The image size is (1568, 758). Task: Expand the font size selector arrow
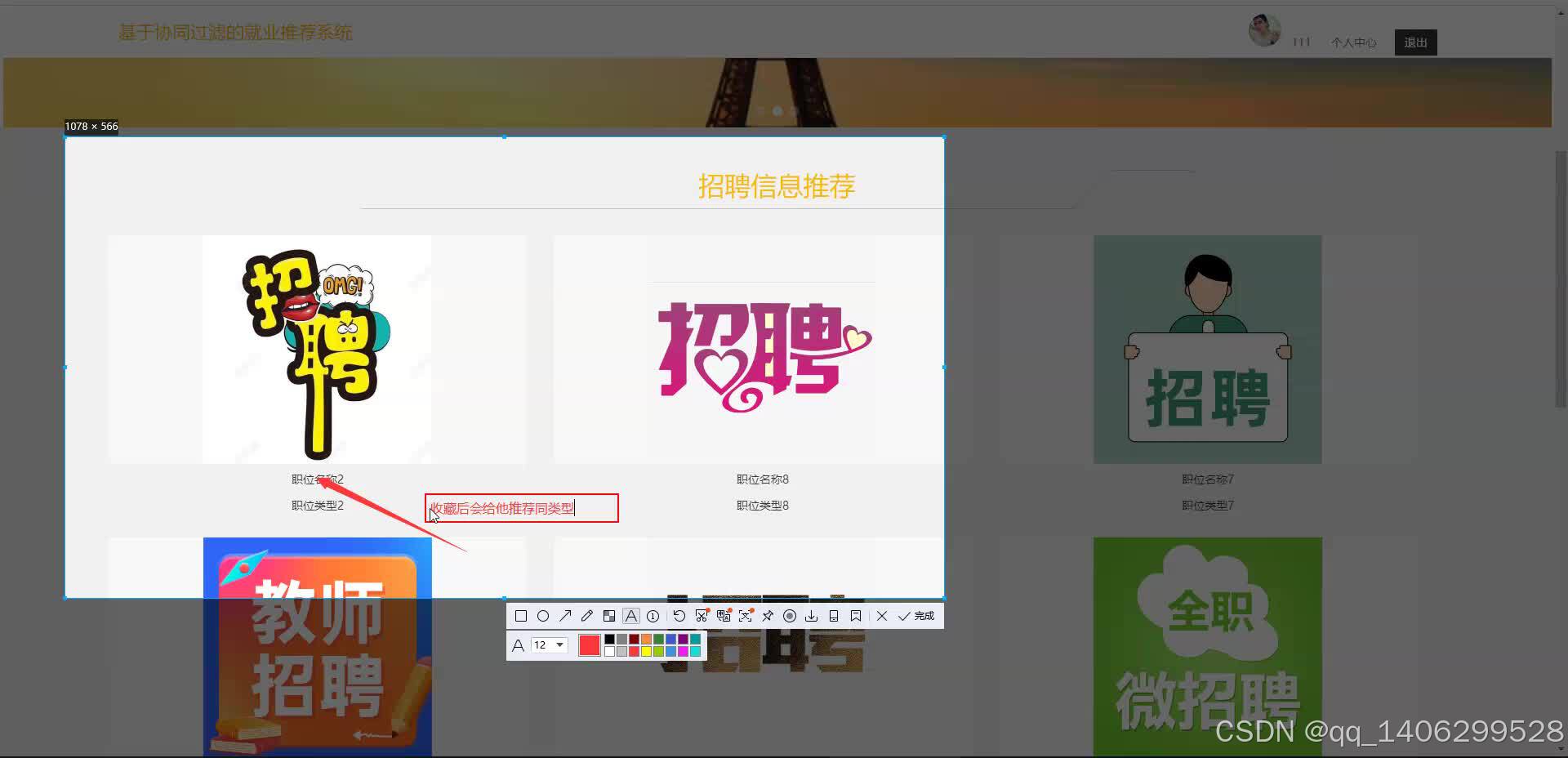tap(559, 645)
